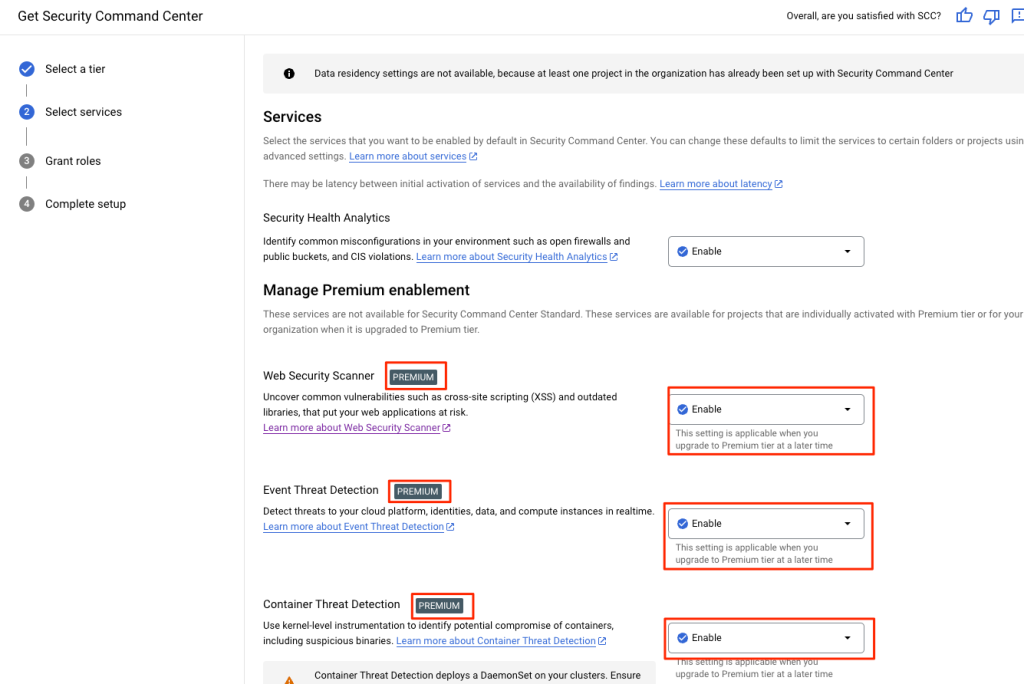This screenshot has width=1024, height=684.
Task: Click the Container Threat Detection label
Action: point(332,604)
